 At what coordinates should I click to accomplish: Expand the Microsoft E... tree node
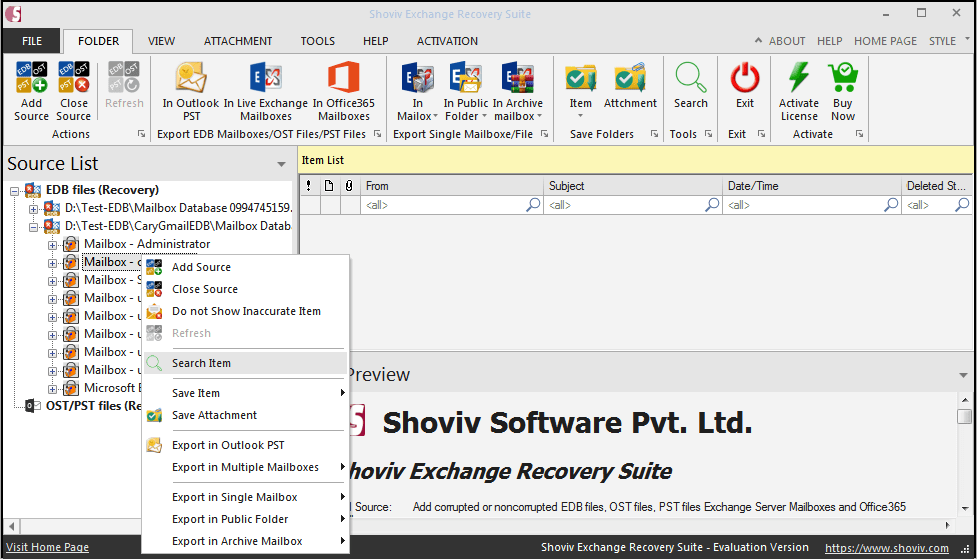pyautogui.click(x=53, y=389)
